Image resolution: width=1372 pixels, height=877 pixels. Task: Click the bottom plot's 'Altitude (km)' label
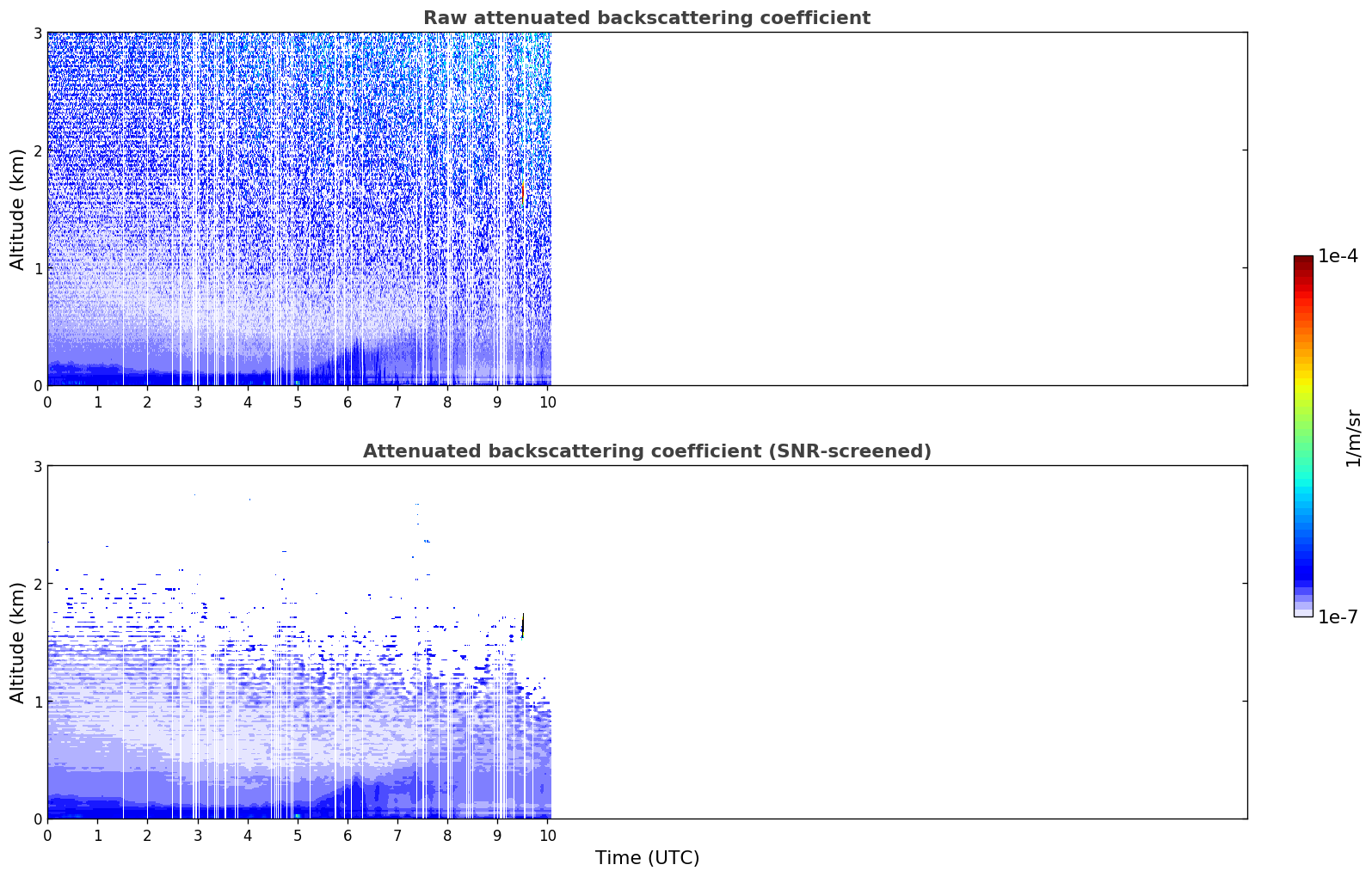(18, 642)
